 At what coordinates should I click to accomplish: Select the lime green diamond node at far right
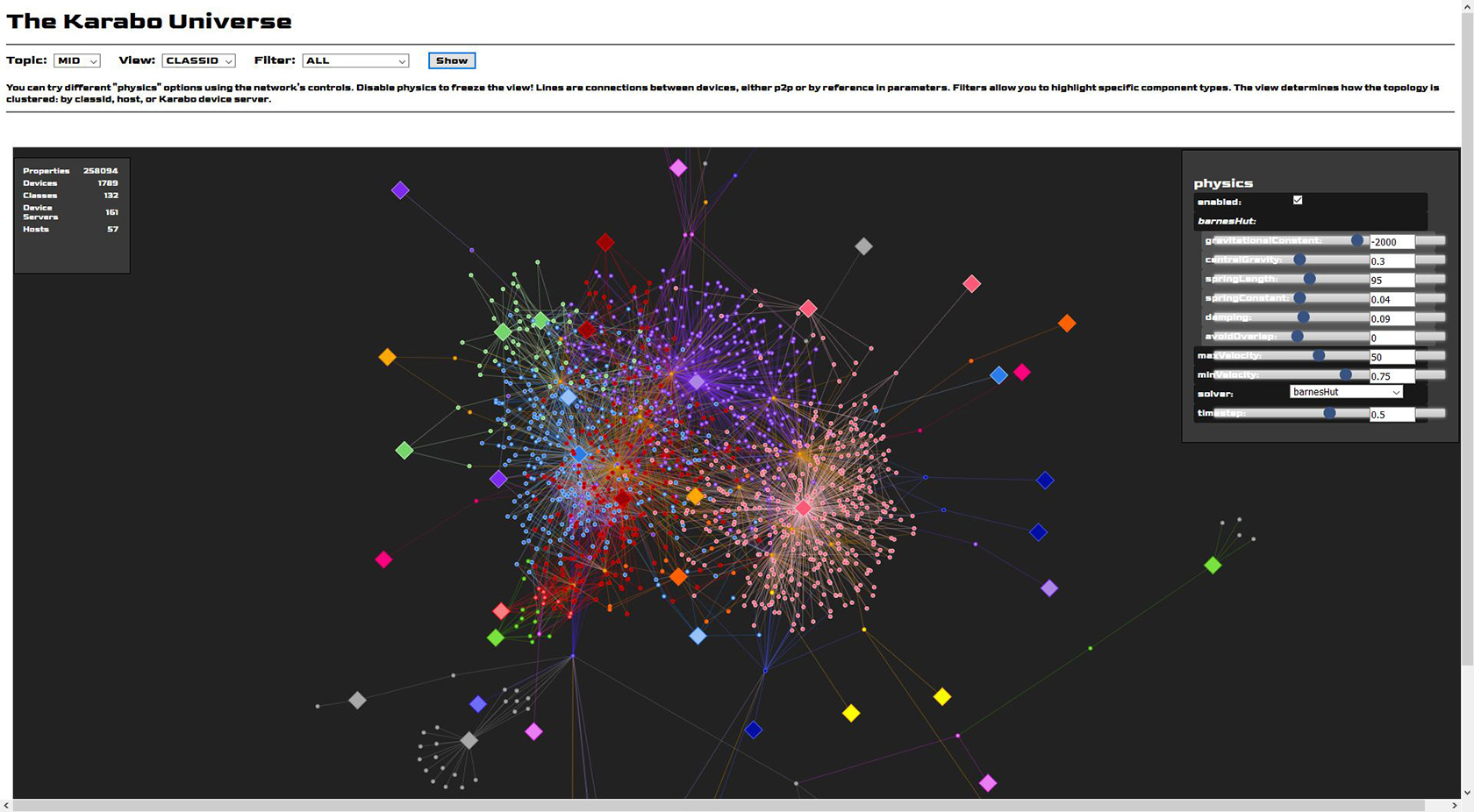[1213, 566]
